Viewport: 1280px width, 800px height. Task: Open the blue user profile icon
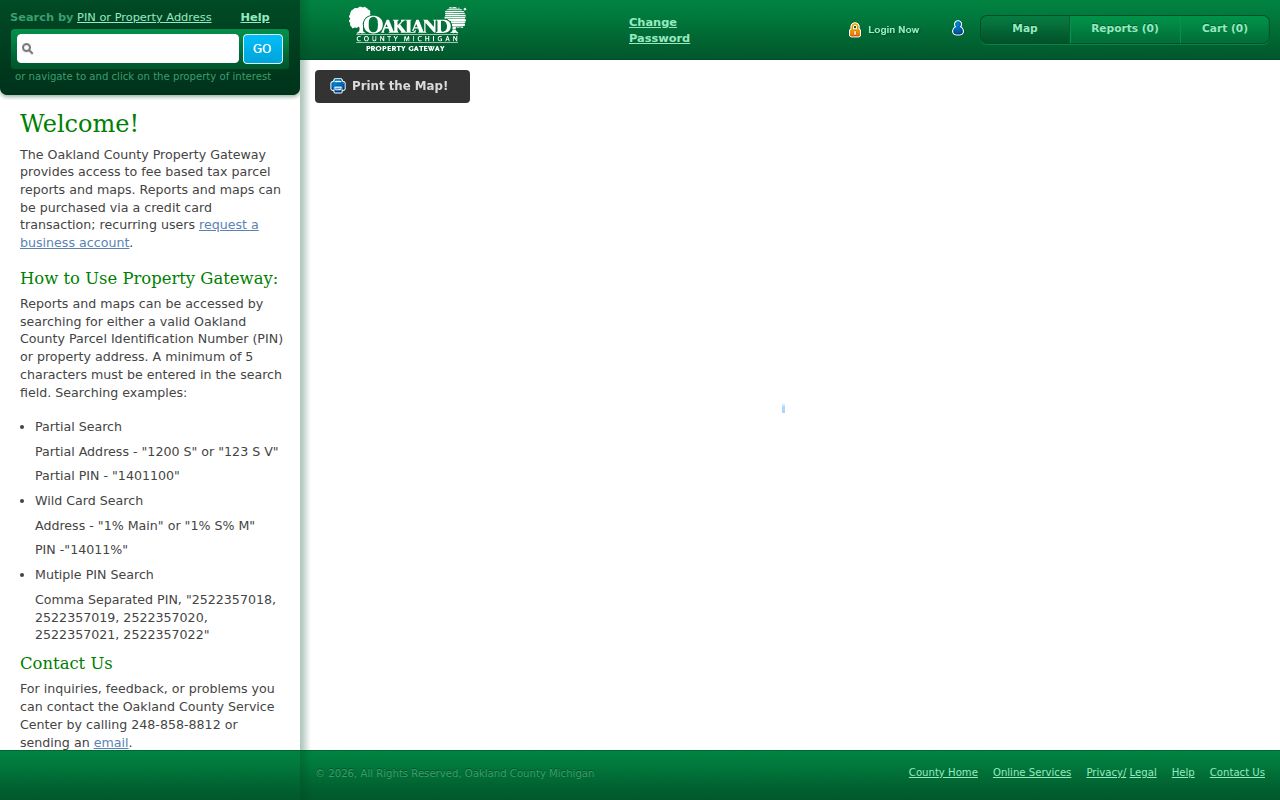click(957, 28)
